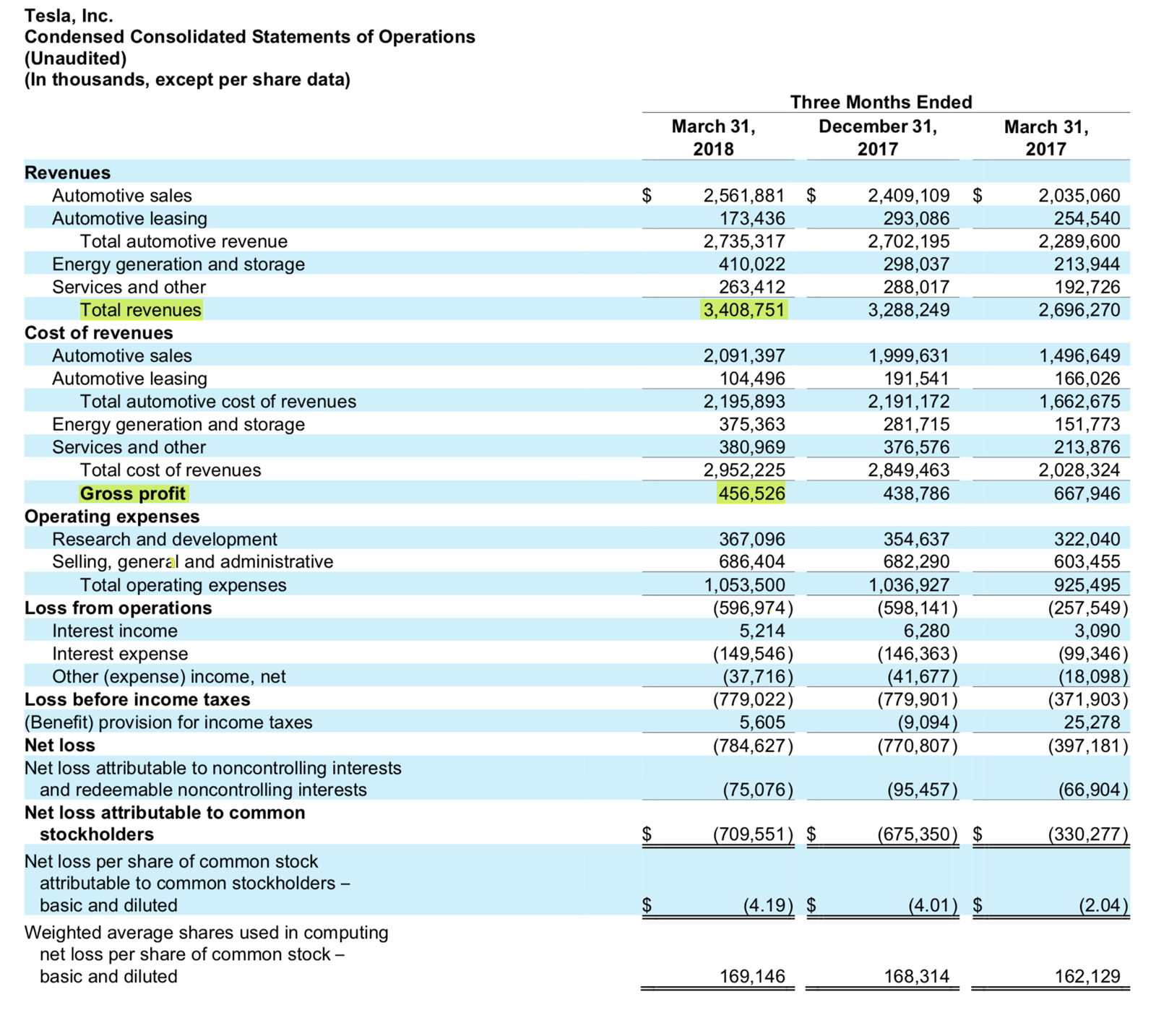Select net loss per share (4.19)
This screenshot has width=1156, height=1036.
pyautogui.click(x=768, y=906)
